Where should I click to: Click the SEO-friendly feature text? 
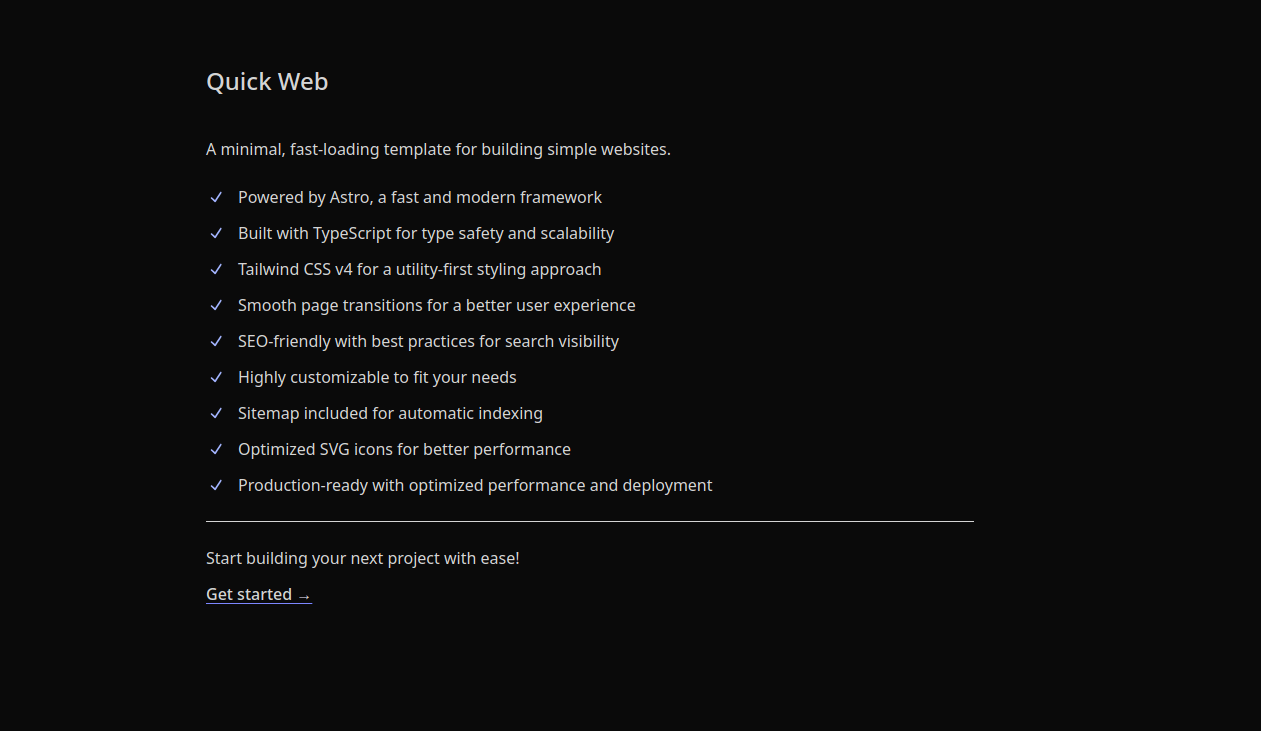coord(428,342)
